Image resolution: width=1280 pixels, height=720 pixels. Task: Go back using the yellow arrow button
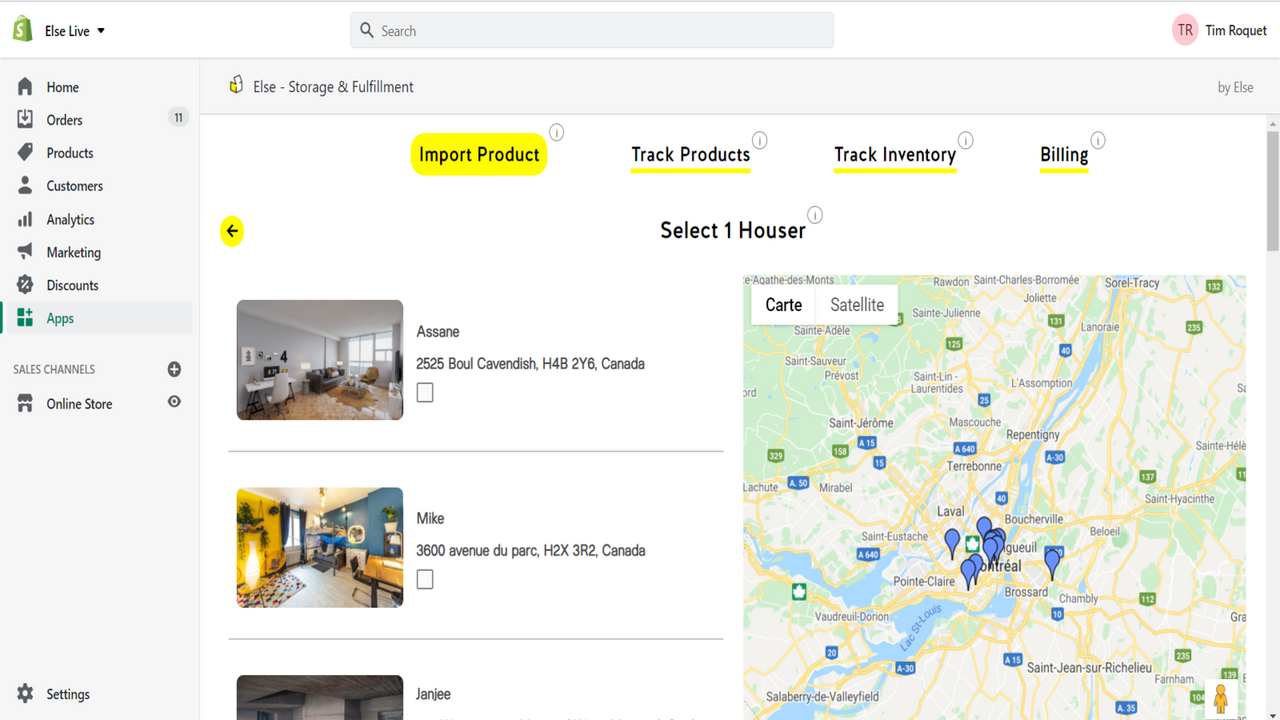(x=231, y=230)
